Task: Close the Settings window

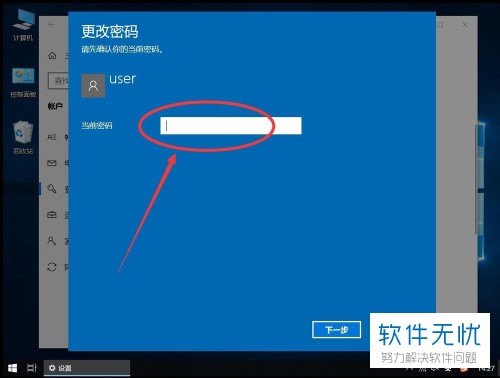Action: pos(465,25)
